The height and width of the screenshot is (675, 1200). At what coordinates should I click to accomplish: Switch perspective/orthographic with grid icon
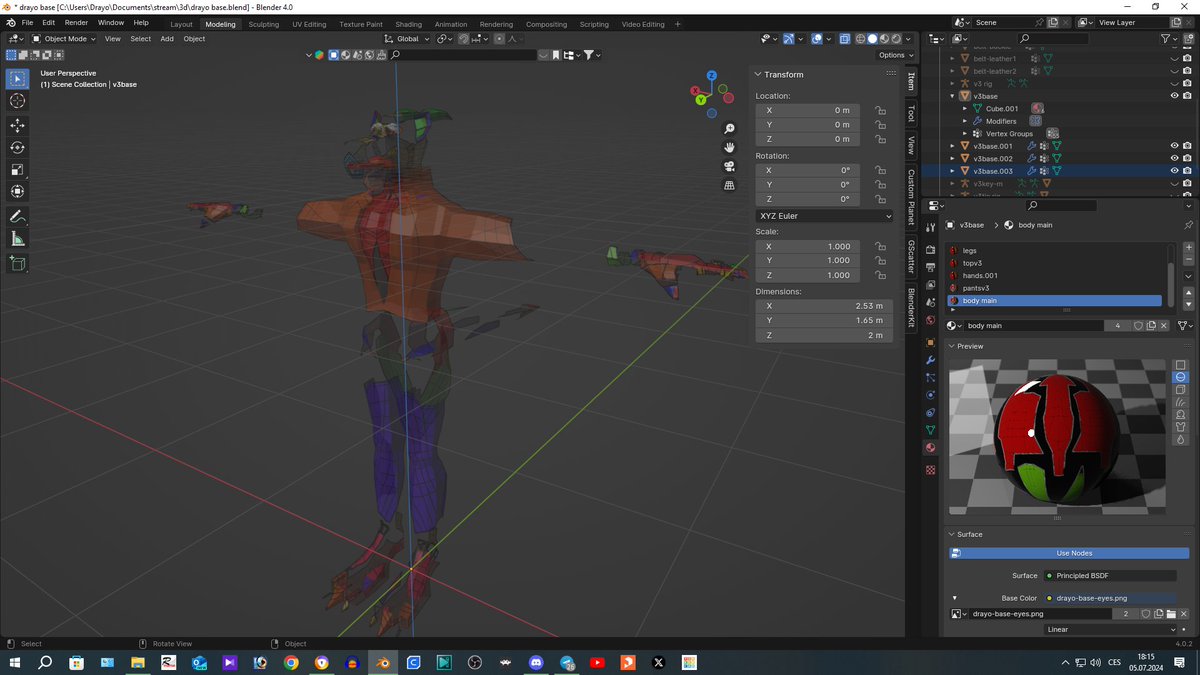[730, 185]
